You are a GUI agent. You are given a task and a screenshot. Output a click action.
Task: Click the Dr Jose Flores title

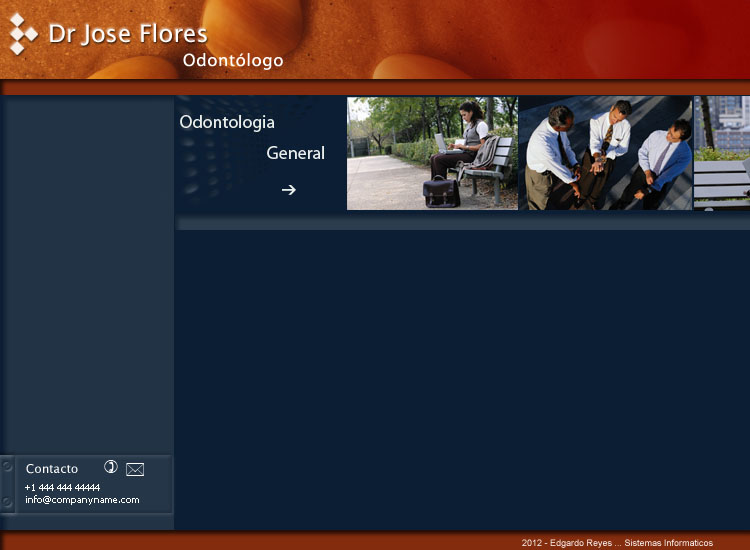(127, 34)
